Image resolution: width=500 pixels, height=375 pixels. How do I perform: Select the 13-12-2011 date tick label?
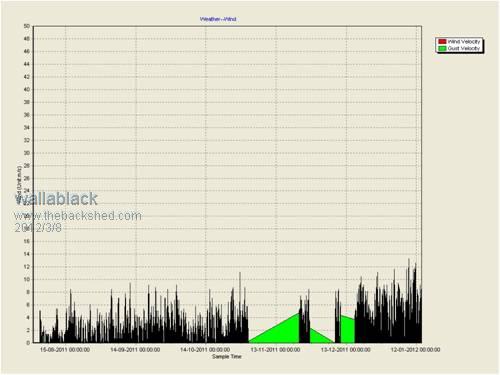(346, 350)
